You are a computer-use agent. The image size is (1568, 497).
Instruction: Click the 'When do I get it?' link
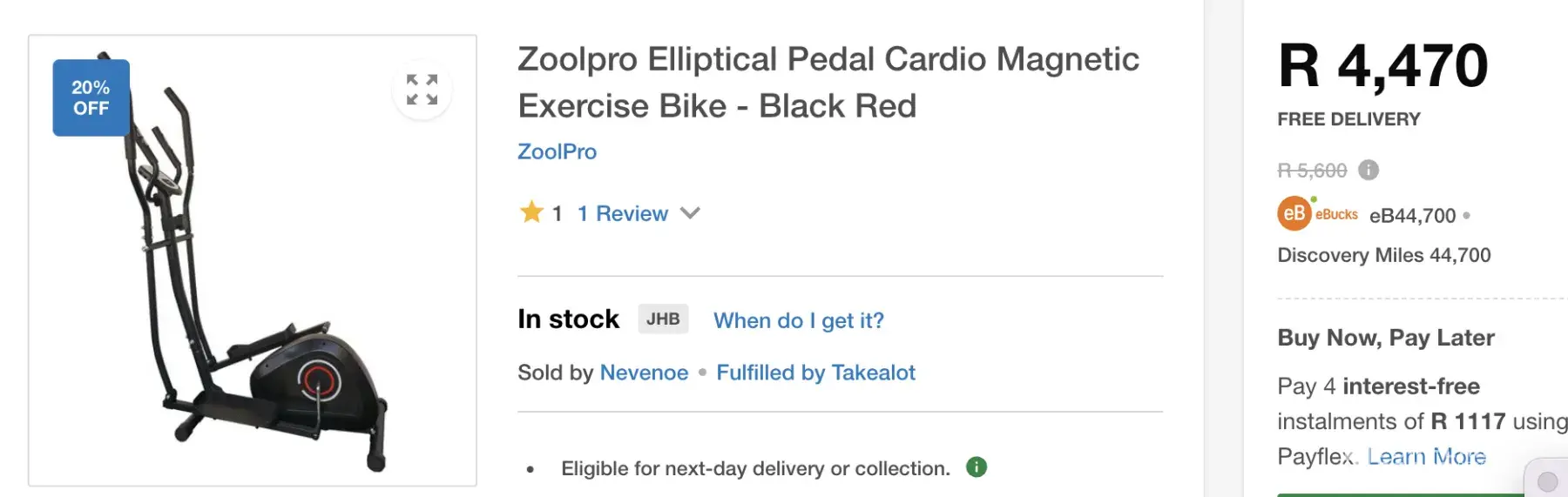click(798, 320)
